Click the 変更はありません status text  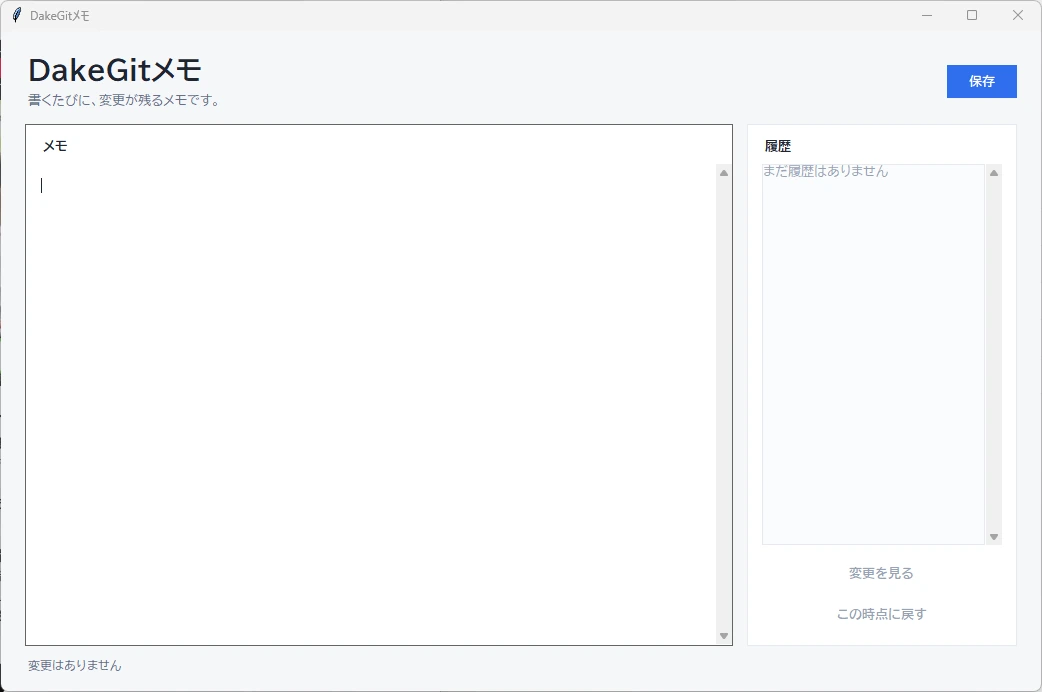pyautogui.click(x=74, y=665)
